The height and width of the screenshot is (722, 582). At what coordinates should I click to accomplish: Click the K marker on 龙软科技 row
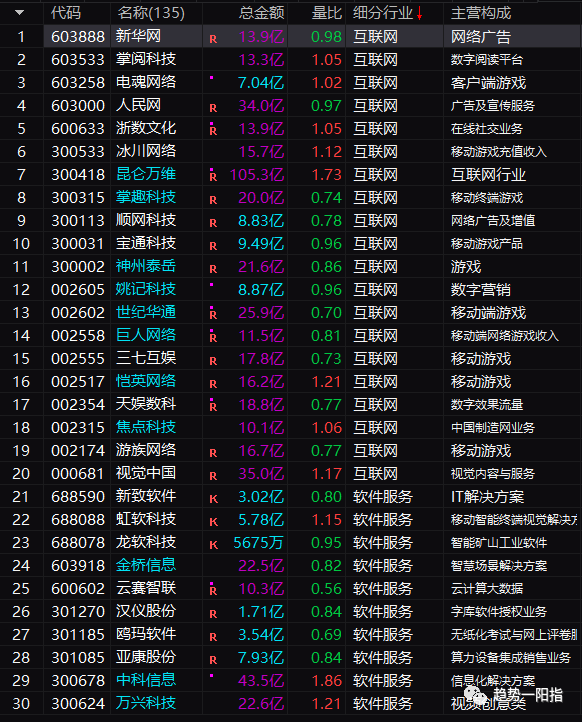213,545
